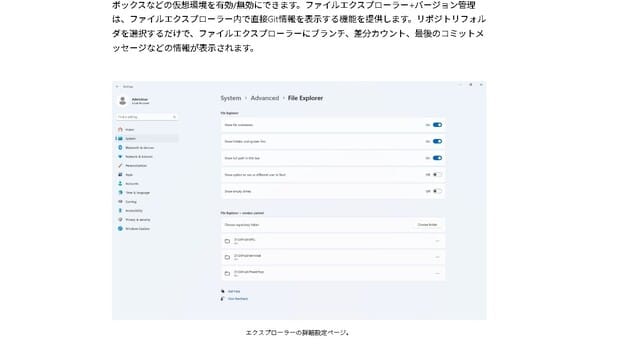Open Bluetooth & devices settings
This screenshot has height=361, width=640.
pyautogui.click(x=136, y=147)
